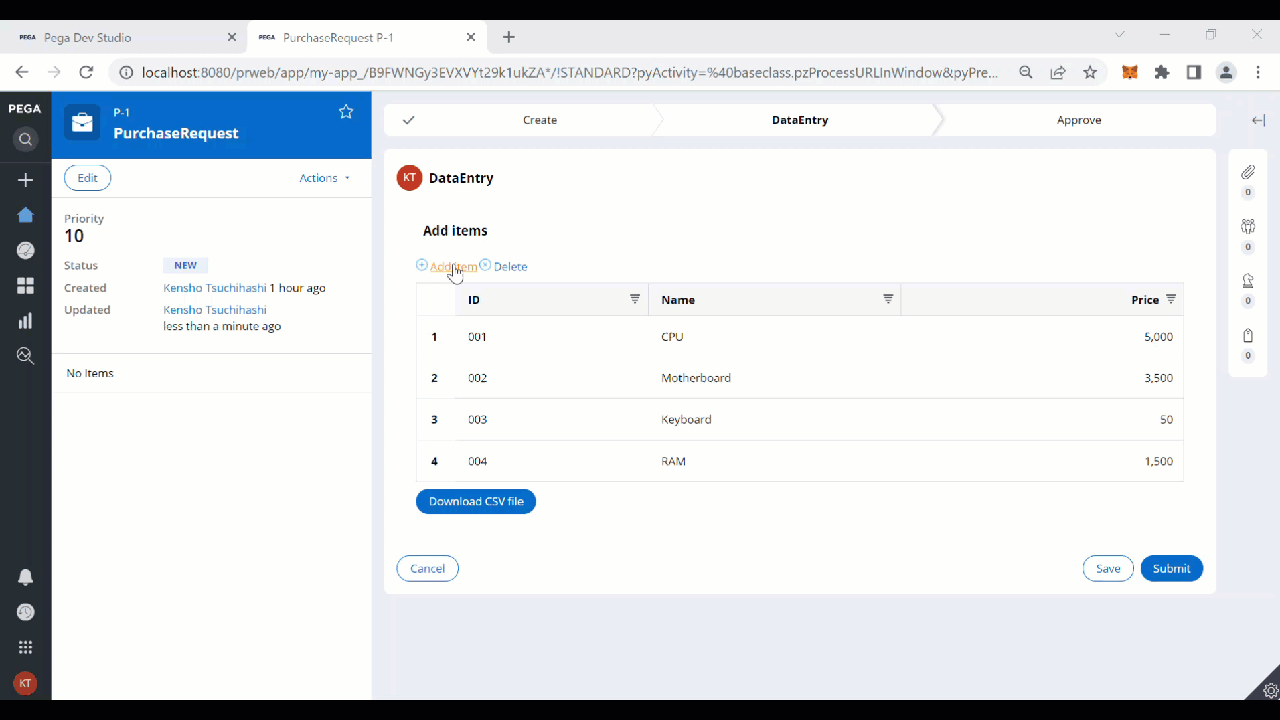Open notifications via bell icon
Viewport: 1280px width, 720px height.
coord(26,577)
